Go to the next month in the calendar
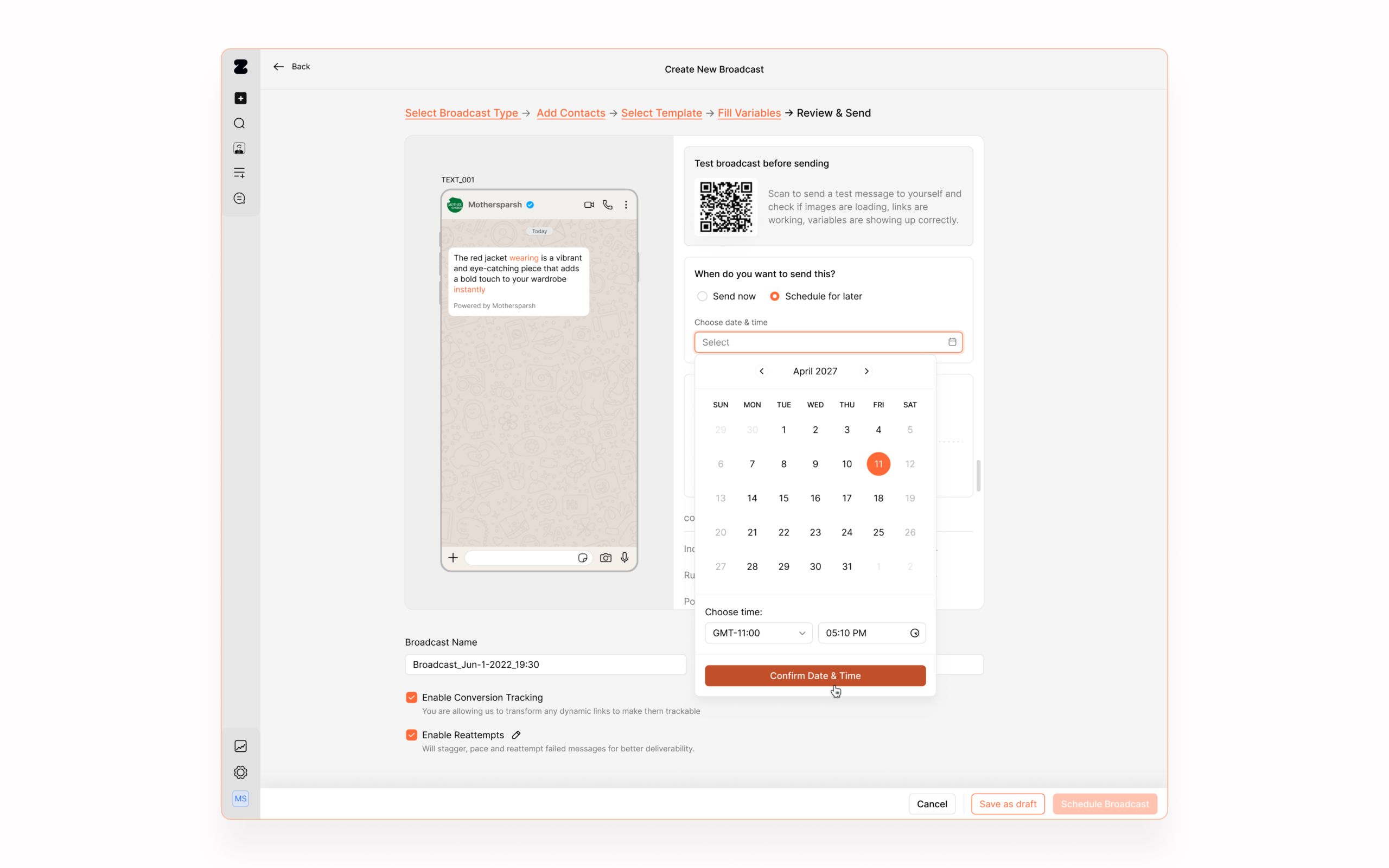The image size is (1389, 868). point(866,371)
